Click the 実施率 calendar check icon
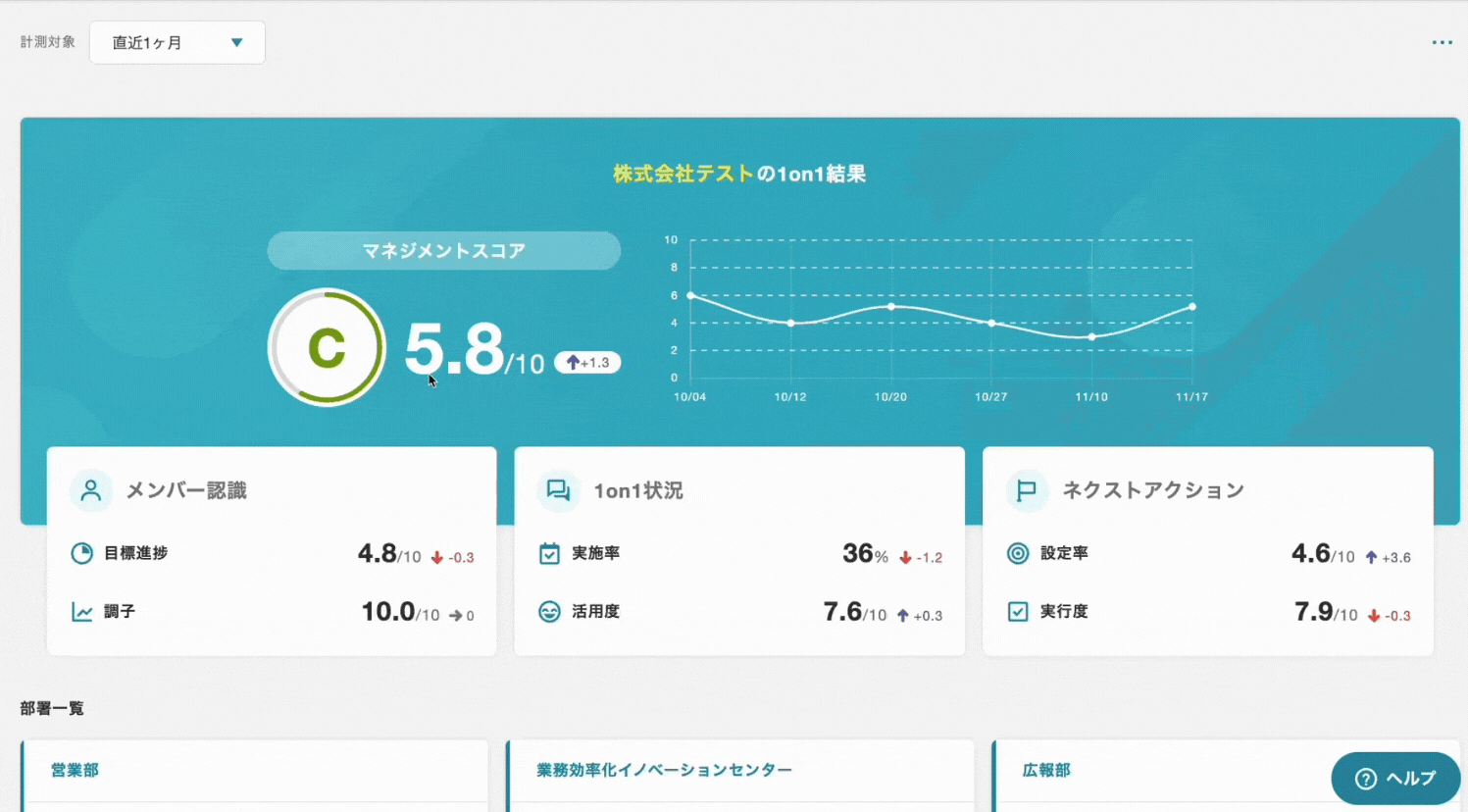 pyautogui.click(x=549, y=553)
